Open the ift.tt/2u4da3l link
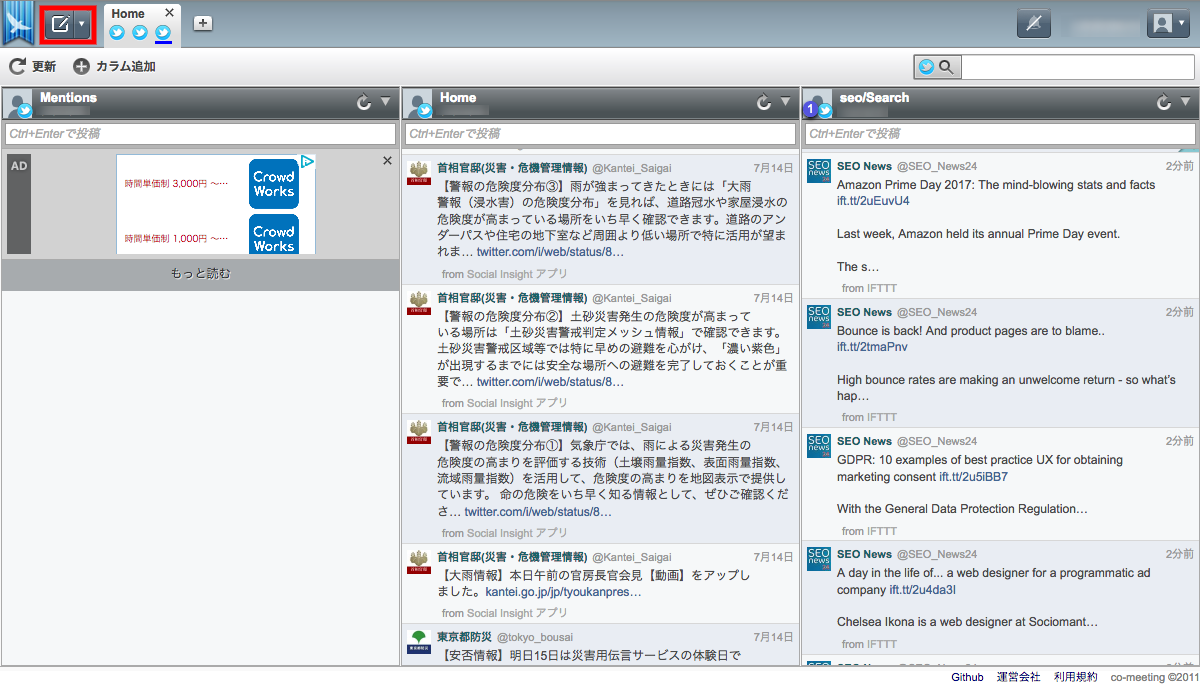Image resolution: width=1200 pixels, height=689 pixels. 923,590
